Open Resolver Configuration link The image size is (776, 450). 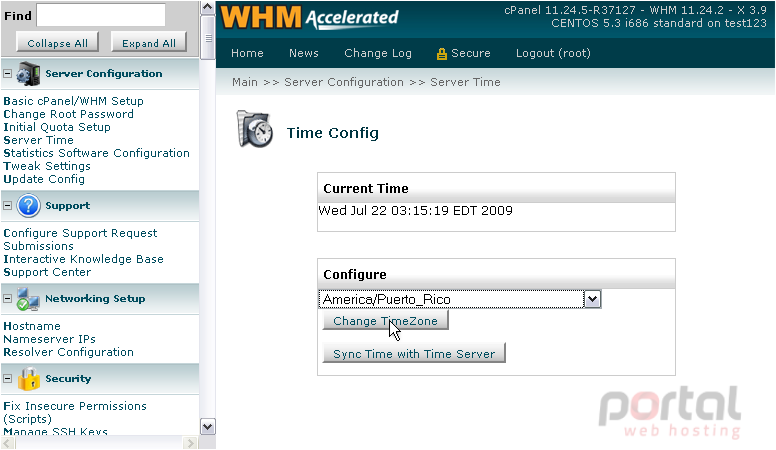pyautogui.click(x=68, y=352)
